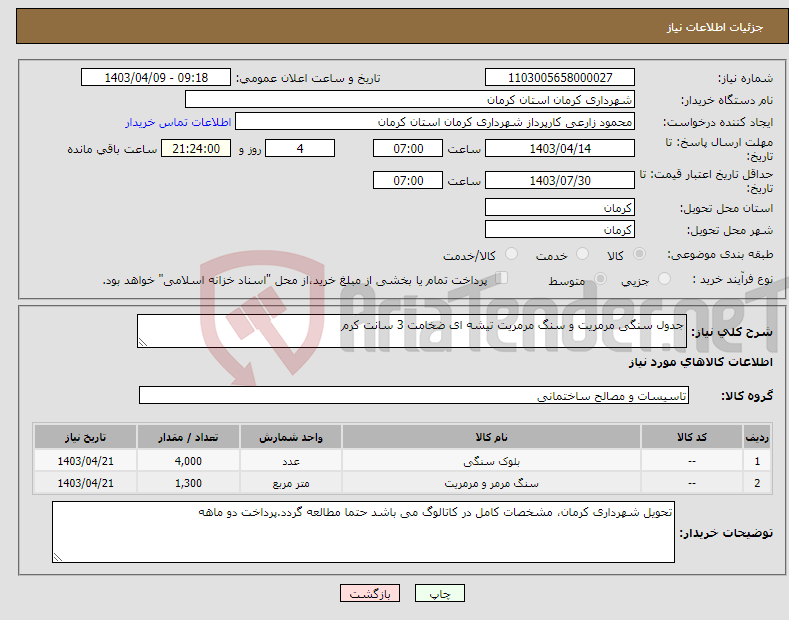
Task: Click the announcement date field 1403/04/09 - 09:18
Action: pos(156,78)
